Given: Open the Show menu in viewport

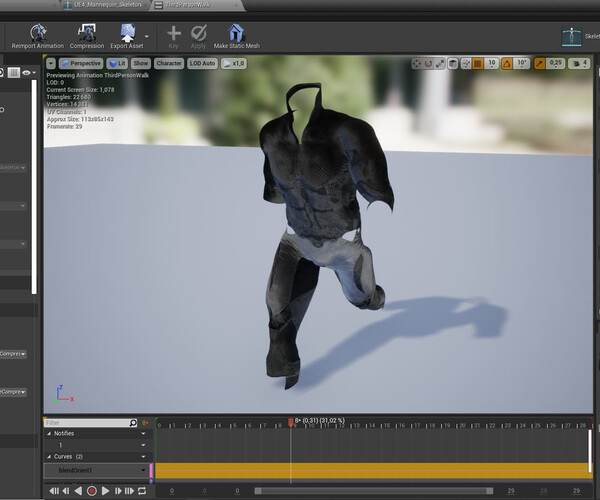Looking at the screenshot, I should pyautogui.click(x=141, y=64).
